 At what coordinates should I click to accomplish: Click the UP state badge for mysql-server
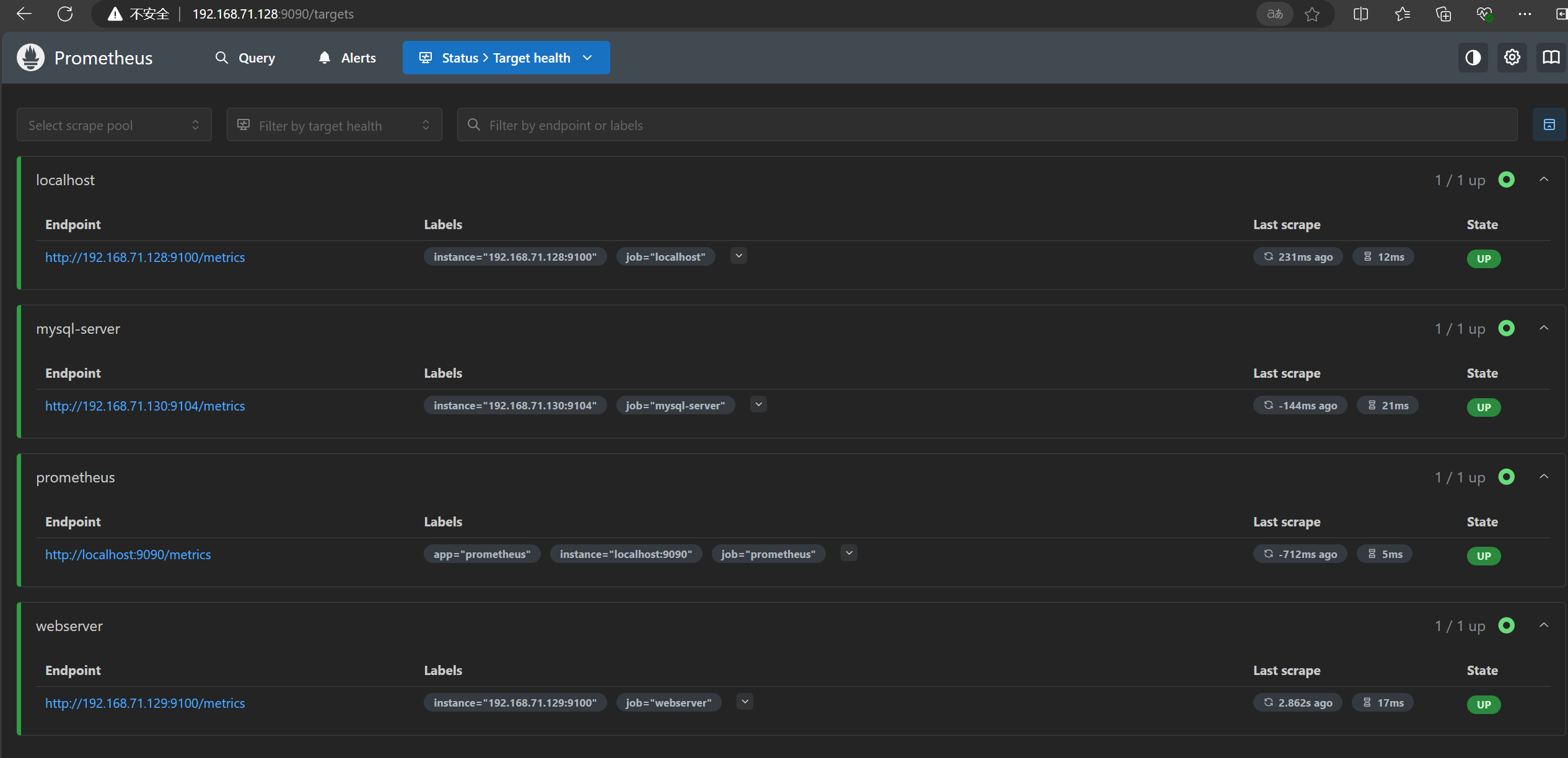(1484, 407)
